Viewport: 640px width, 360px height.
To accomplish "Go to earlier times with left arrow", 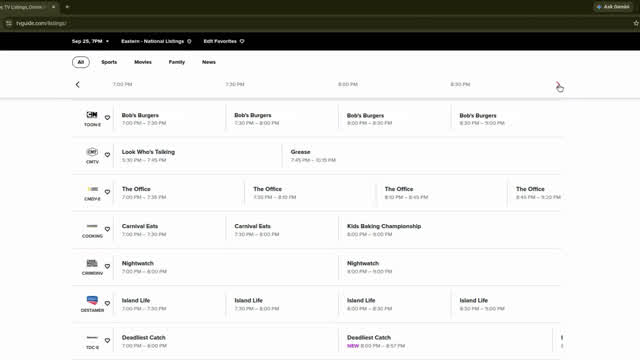I will pyautogui.click(x=78, y=84).
